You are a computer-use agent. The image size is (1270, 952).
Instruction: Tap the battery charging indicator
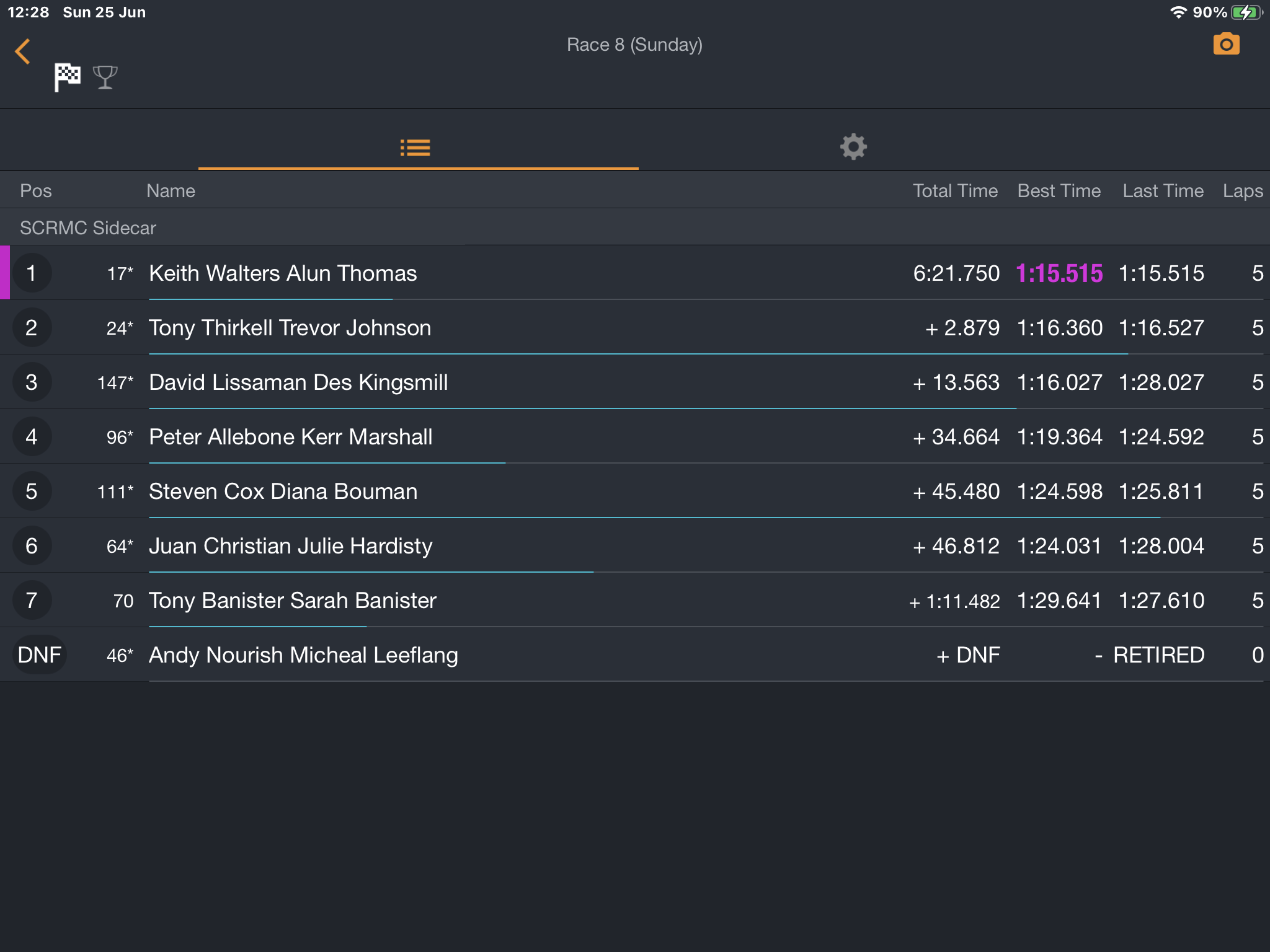tap(1246, 12)
